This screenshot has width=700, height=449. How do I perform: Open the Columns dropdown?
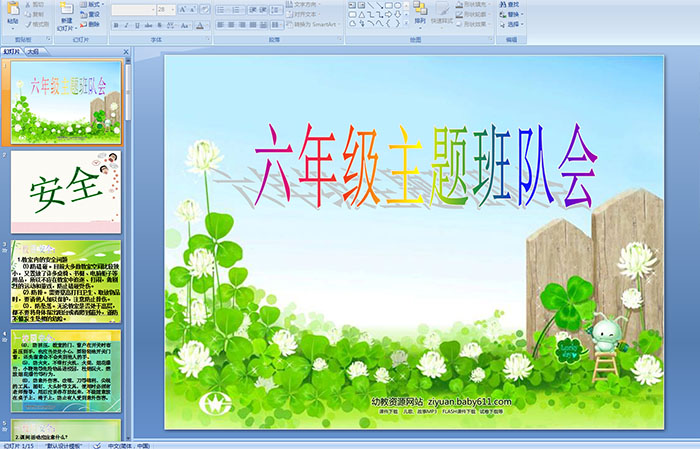coord(276,25)
